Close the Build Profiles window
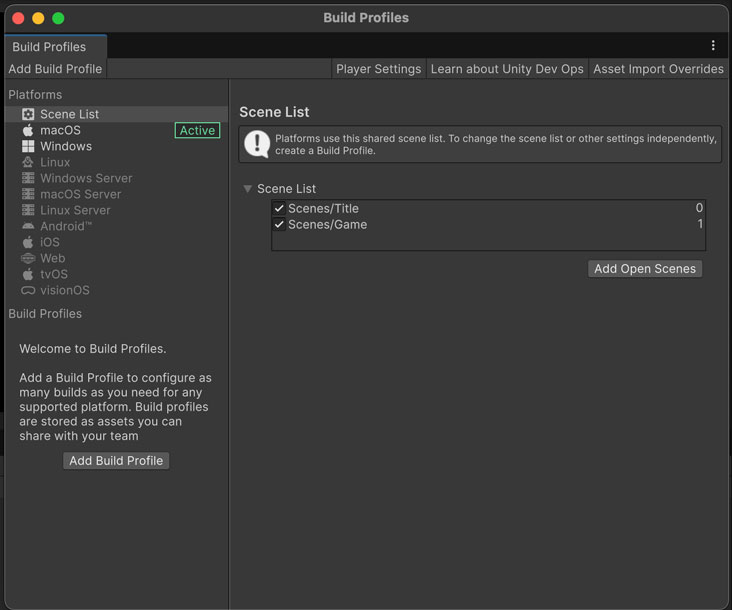Viewport: 732px width, 610px height. click(18, 18)
